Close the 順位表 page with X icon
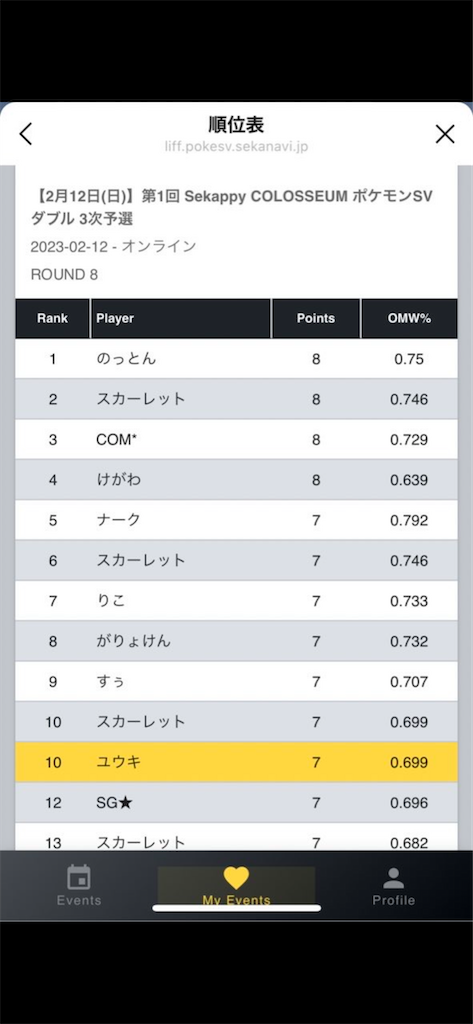The image size is (473, 1024). click(445, 134)
